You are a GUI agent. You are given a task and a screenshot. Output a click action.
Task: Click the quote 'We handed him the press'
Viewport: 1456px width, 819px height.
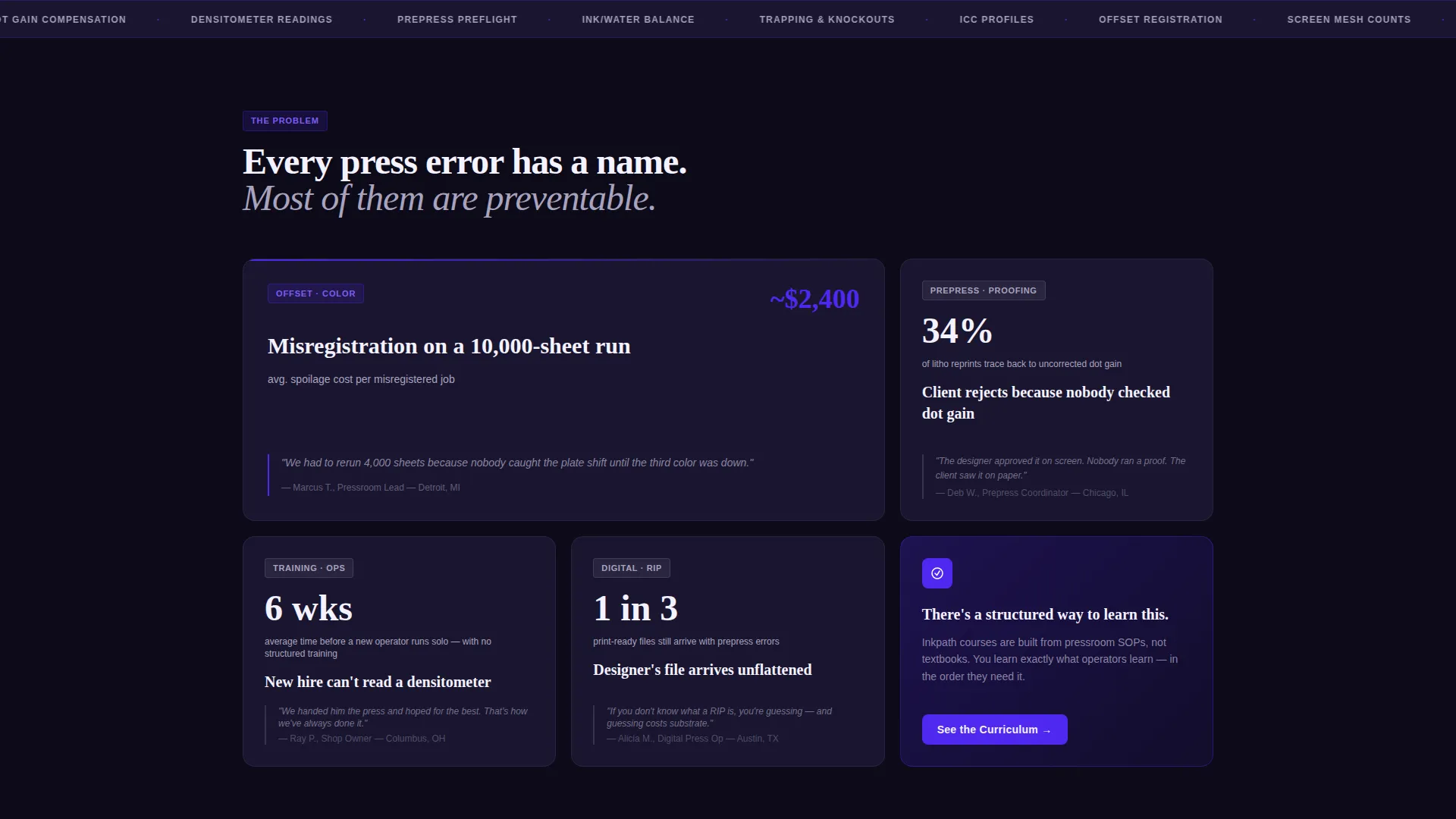[403, 717]
